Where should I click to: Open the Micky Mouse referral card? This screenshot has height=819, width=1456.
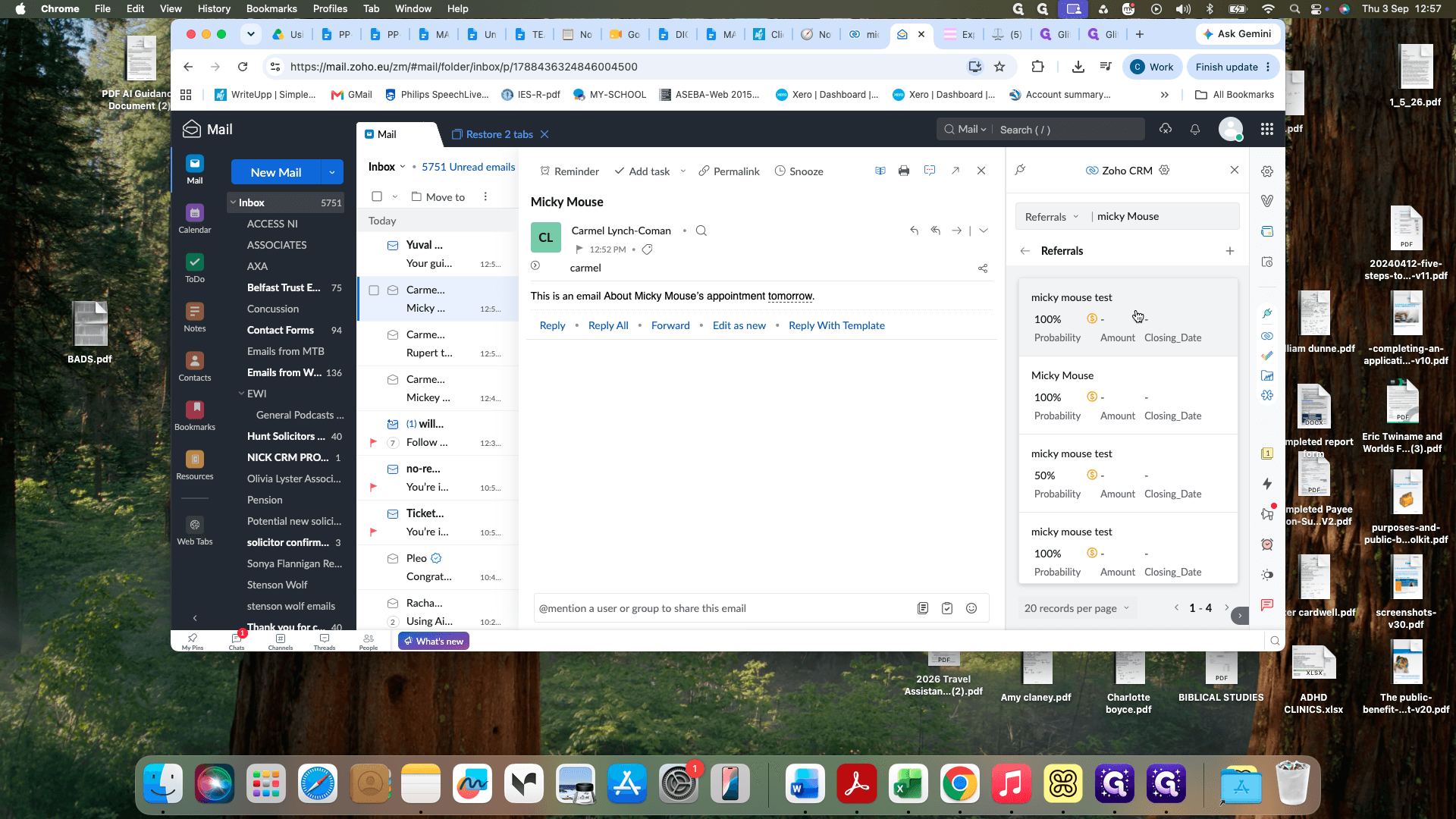tap(1128, 395)
